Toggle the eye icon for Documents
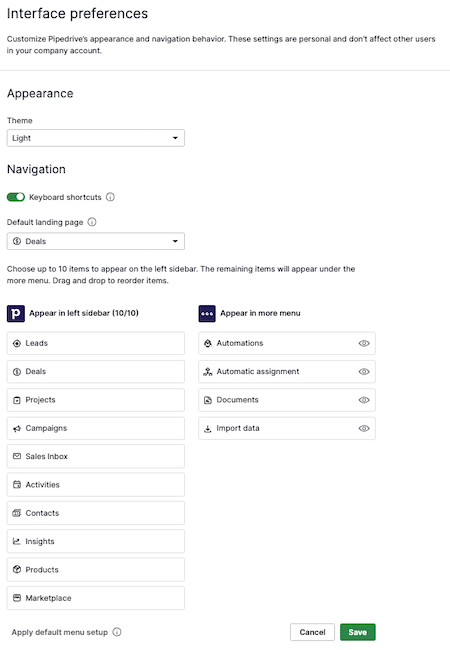 (364, 400)
